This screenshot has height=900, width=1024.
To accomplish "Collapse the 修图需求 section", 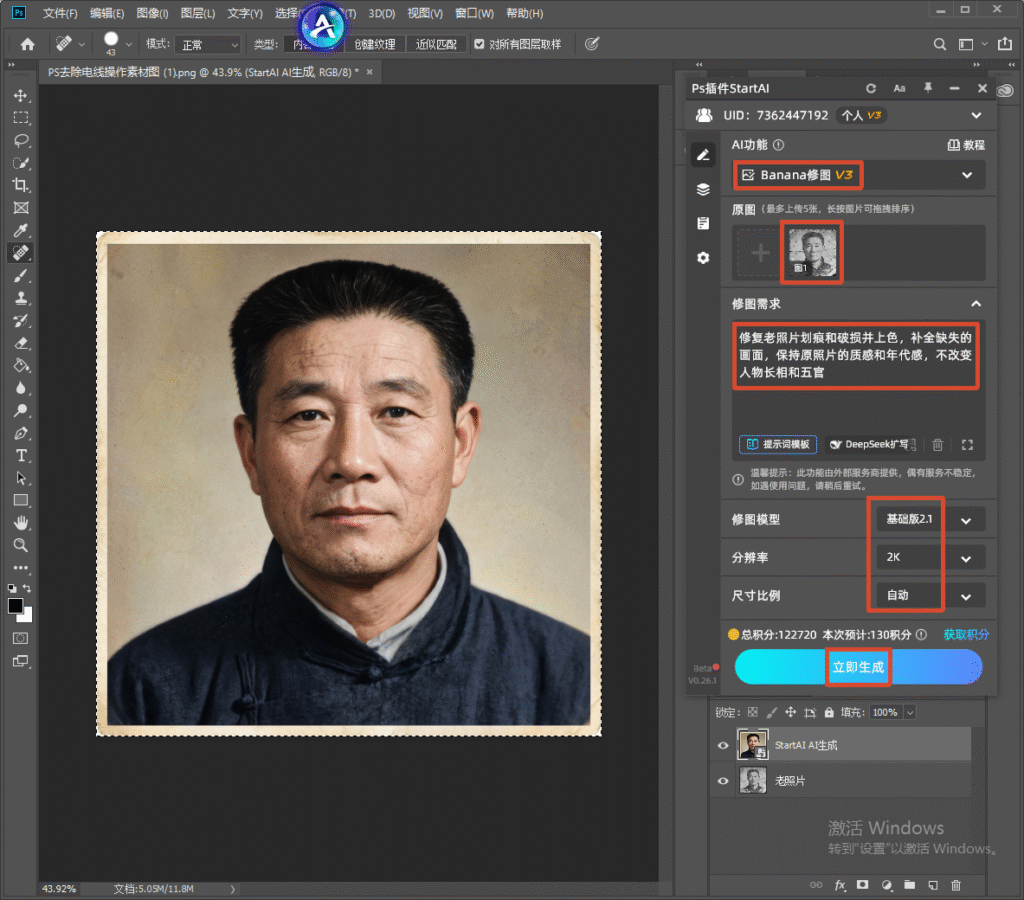I will pos(976,304).
